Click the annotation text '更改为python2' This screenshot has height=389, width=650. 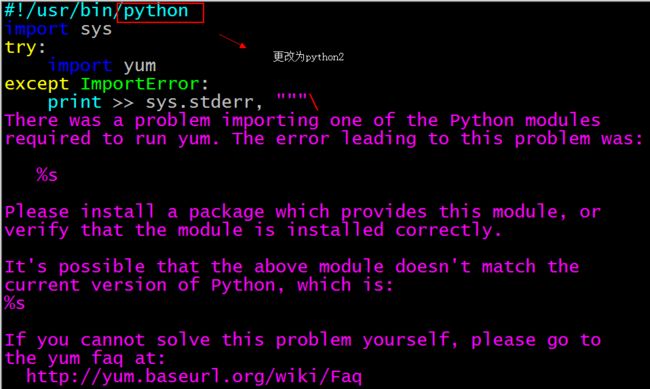pyautogui.click(x=308, y=57)
